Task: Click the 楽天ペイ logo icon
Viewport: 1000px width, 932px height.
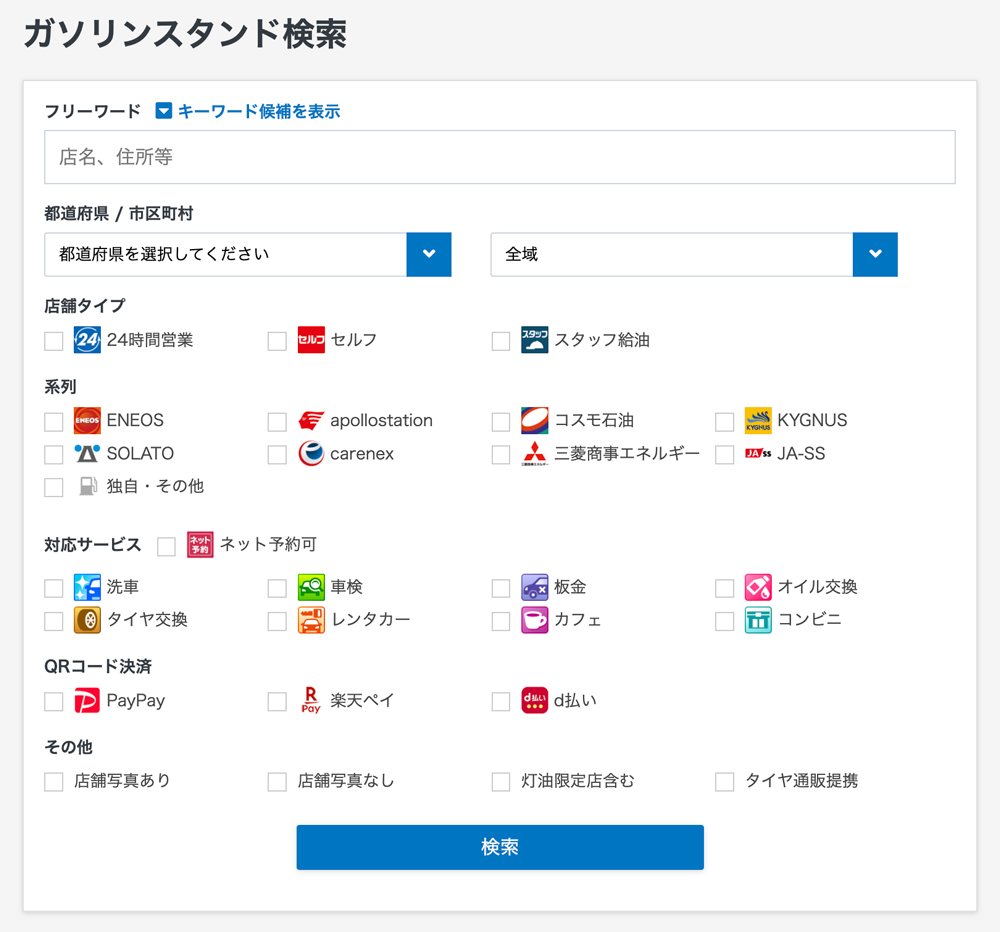Action: point(311,700)
